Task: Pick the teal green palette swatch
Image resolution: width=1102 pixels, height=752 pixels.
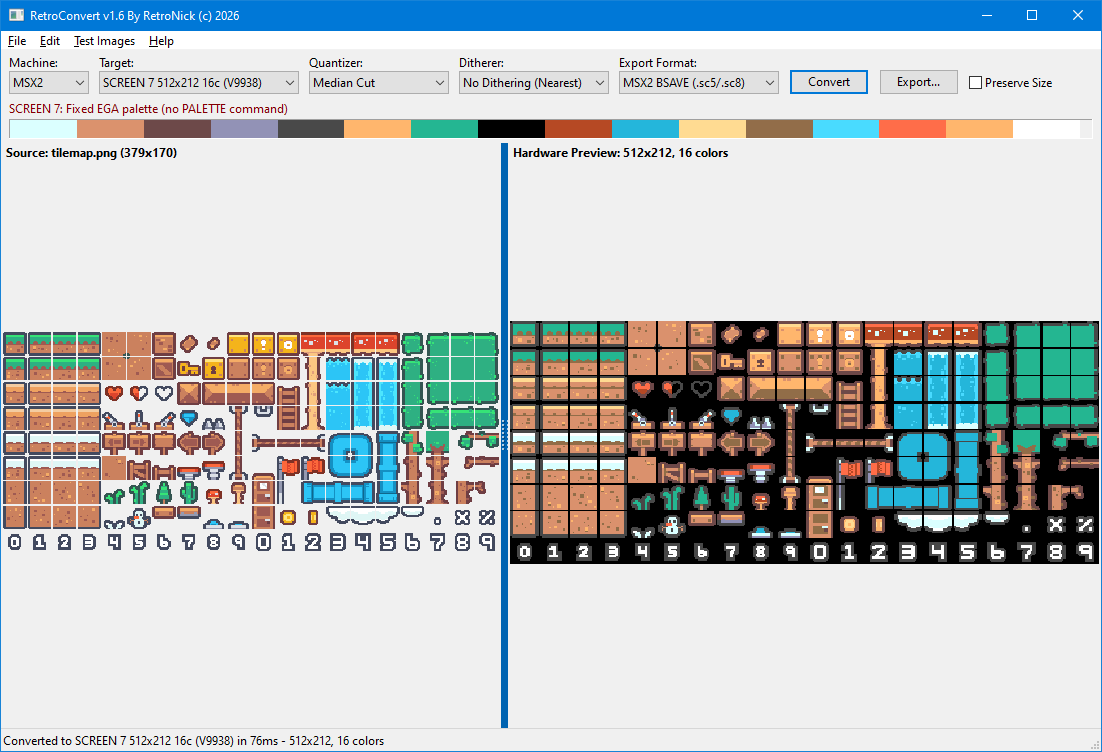Action: tap(444, 129)
